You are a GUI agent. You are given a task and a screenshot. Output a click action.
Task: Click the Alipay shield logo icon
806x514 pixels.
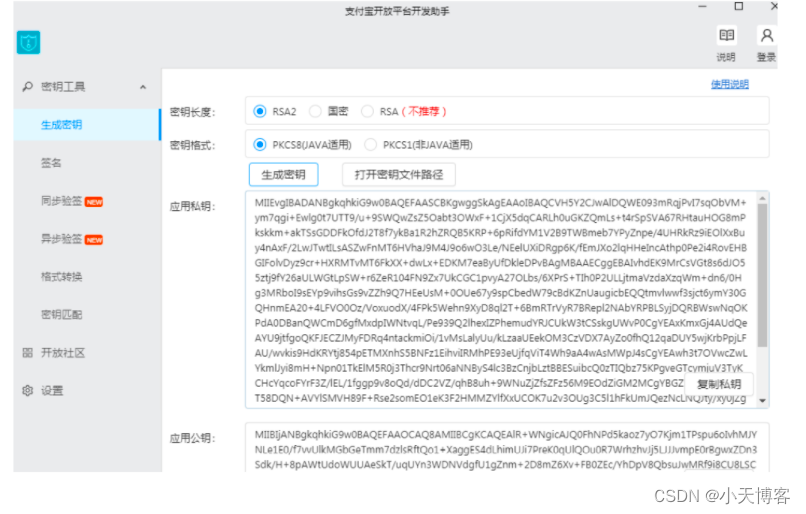(28, 43)
